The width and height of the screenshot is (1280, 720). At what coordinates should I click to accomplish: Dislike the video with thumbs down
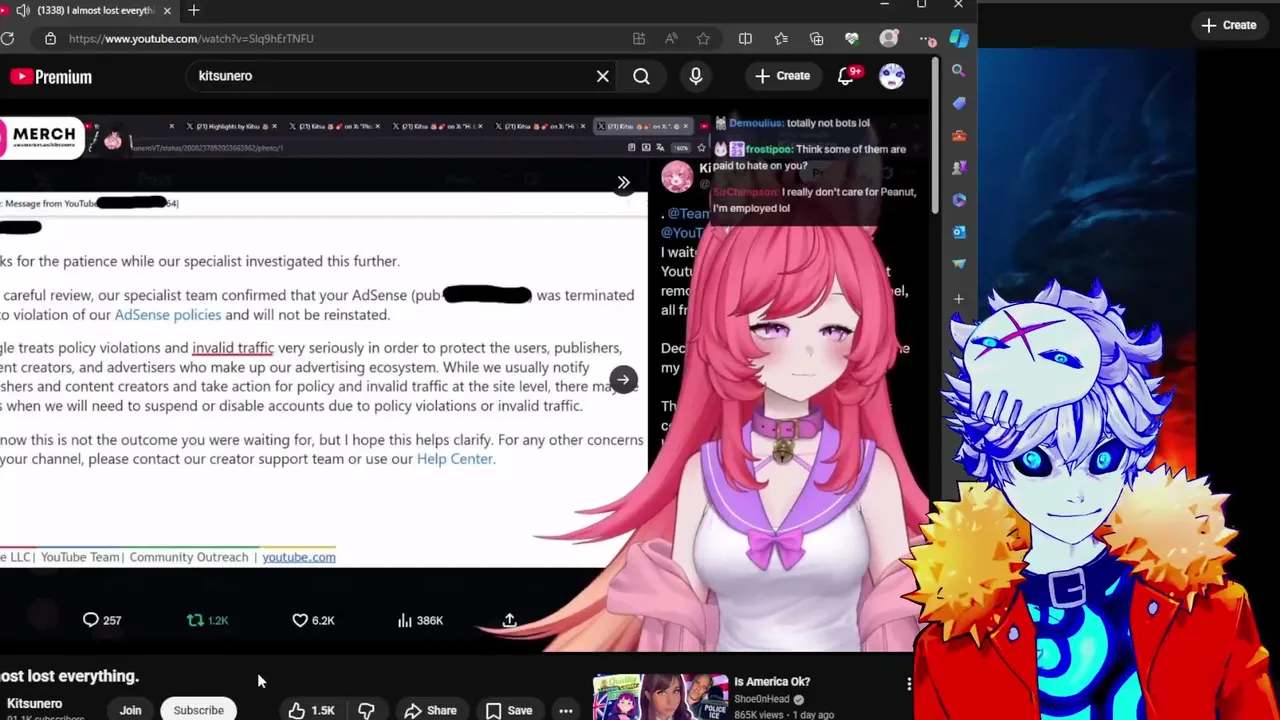coord(366,710)
